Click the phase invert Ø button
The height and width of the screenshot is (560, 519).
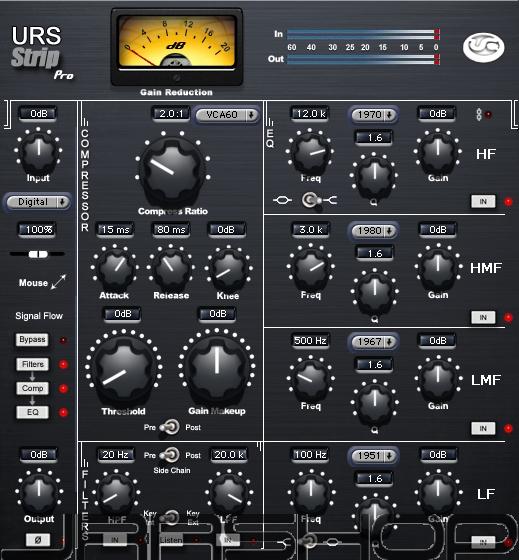tap(38, 540)
